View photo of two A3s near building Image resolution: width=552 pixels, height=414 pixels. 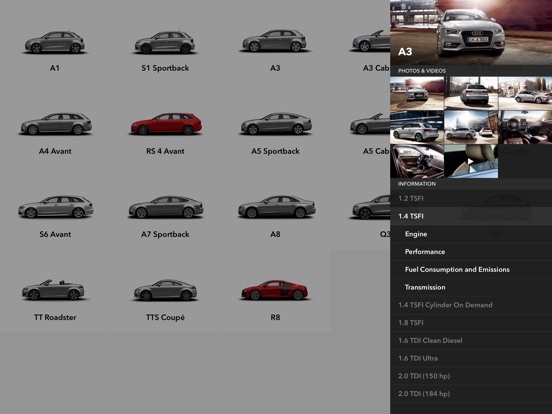471,127
